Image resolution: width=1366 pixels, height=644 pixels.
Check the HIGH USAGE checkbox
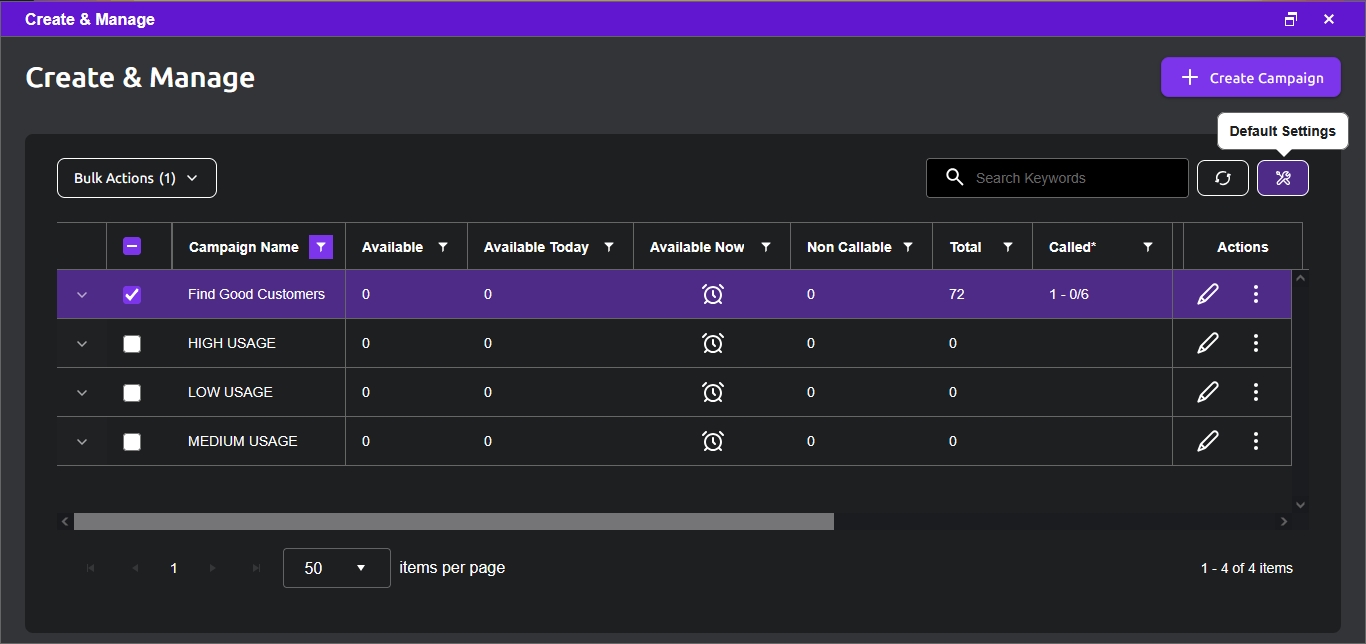[132, 344]
